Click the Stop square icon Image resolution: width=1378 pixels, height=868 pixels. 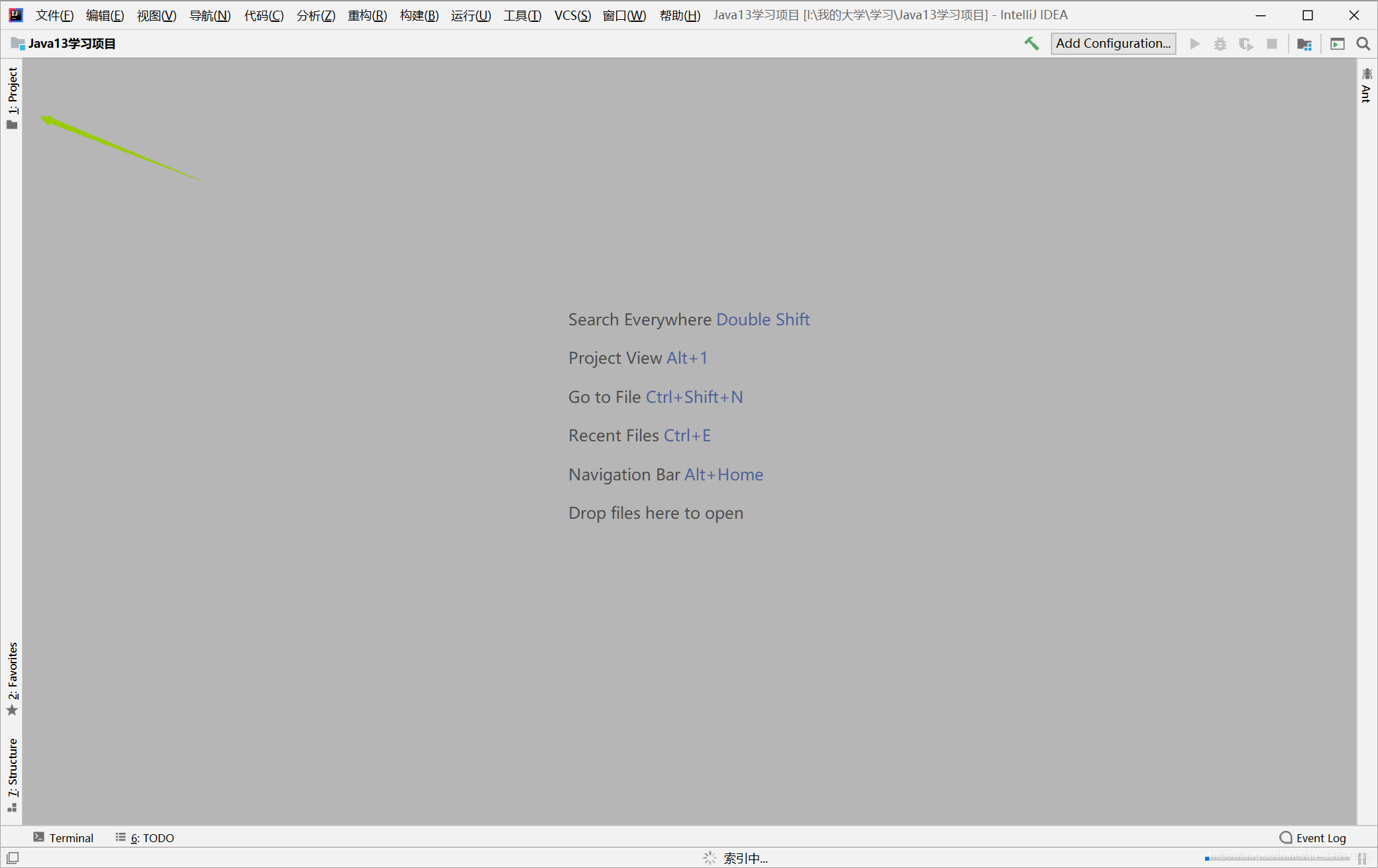1271,44
